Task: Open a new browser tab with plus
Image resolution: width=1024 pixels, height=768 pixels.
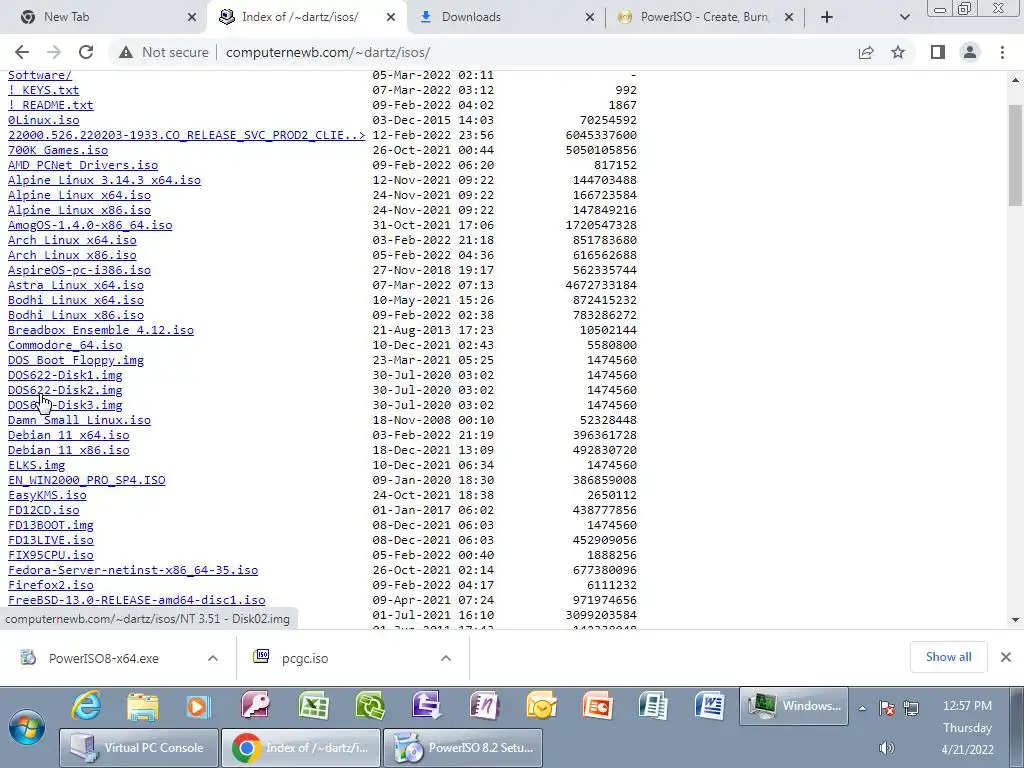Action: pos(826,17)
